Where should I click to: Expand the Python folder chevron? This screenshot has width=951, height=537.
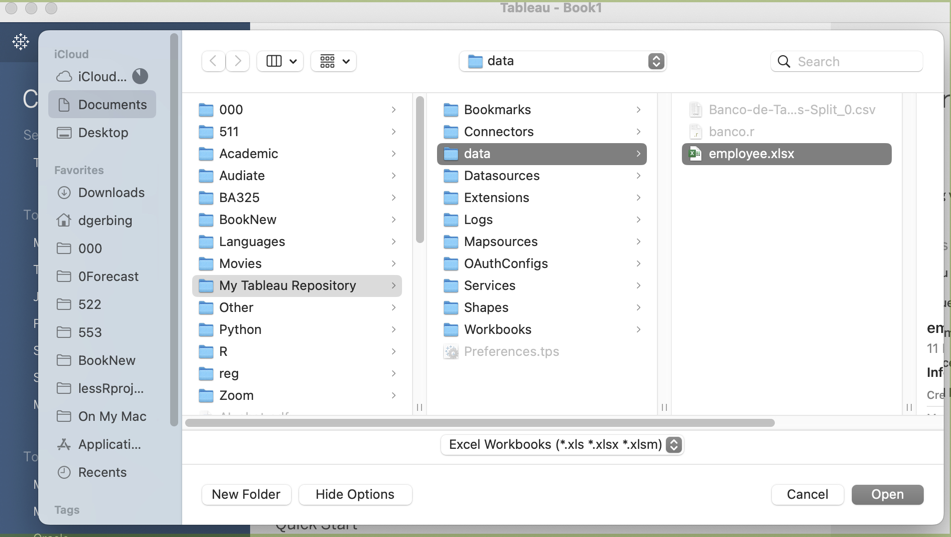pos(393,330)
